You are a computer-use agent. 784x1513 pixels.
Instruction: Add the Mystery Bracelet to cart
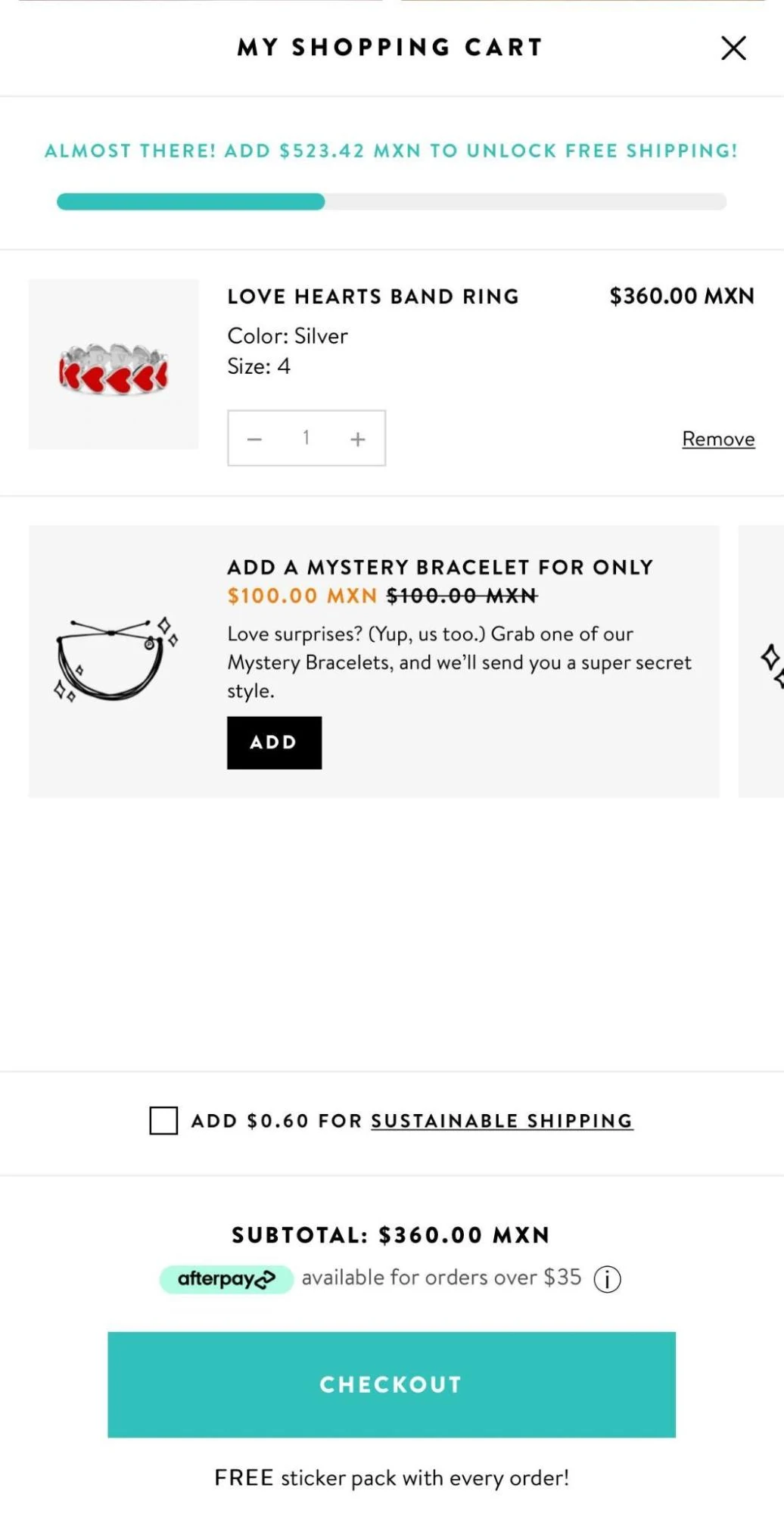point(274,742)
